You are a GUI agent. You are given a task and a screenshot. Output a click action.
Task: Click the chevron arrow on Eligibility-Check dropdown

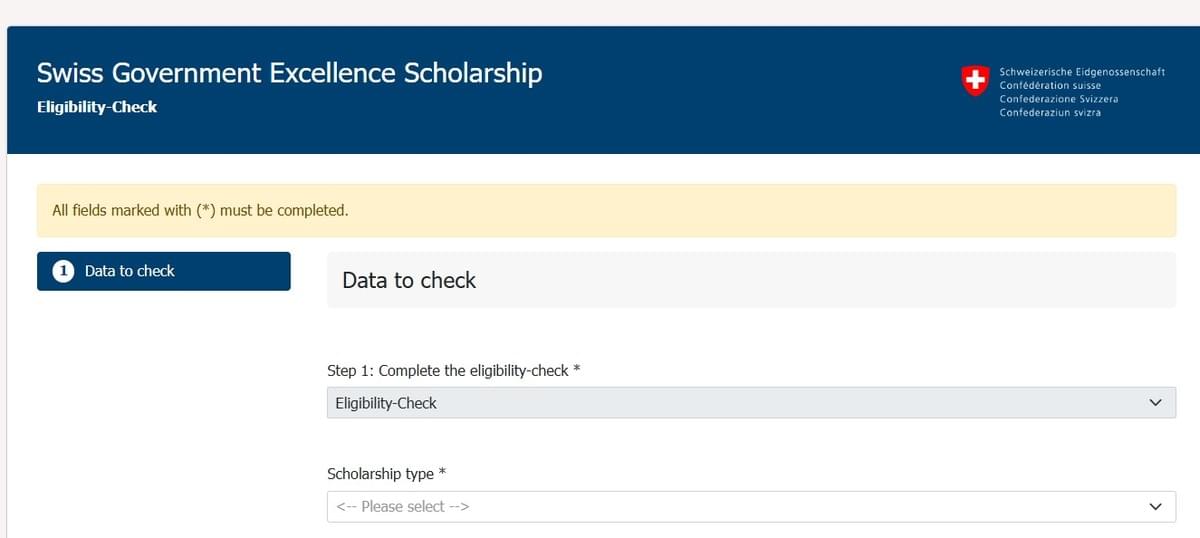(x=1156, y=403)
